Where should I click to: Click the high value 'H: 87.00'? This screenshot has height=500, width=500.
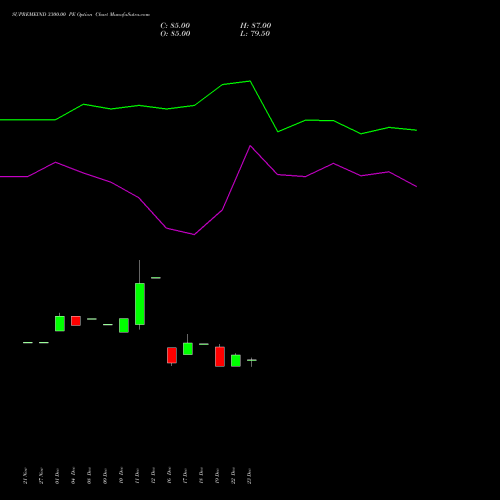point(255,26)
